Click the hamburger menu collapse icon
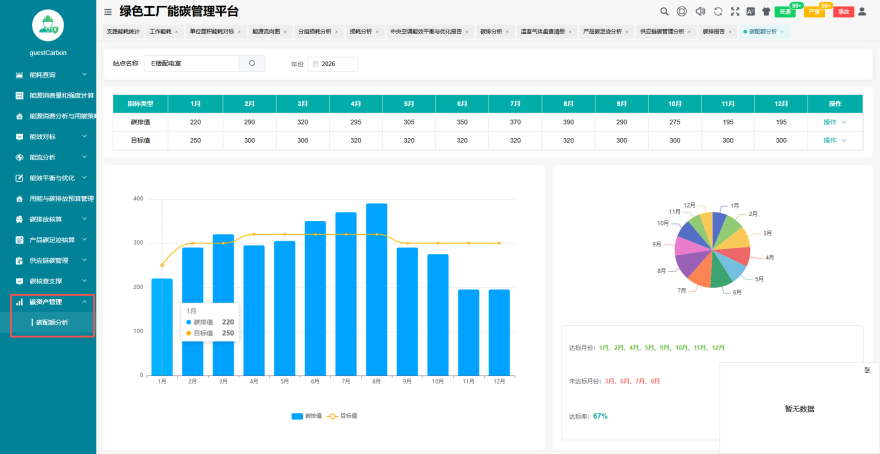880x454 pixels. (108, 11)
